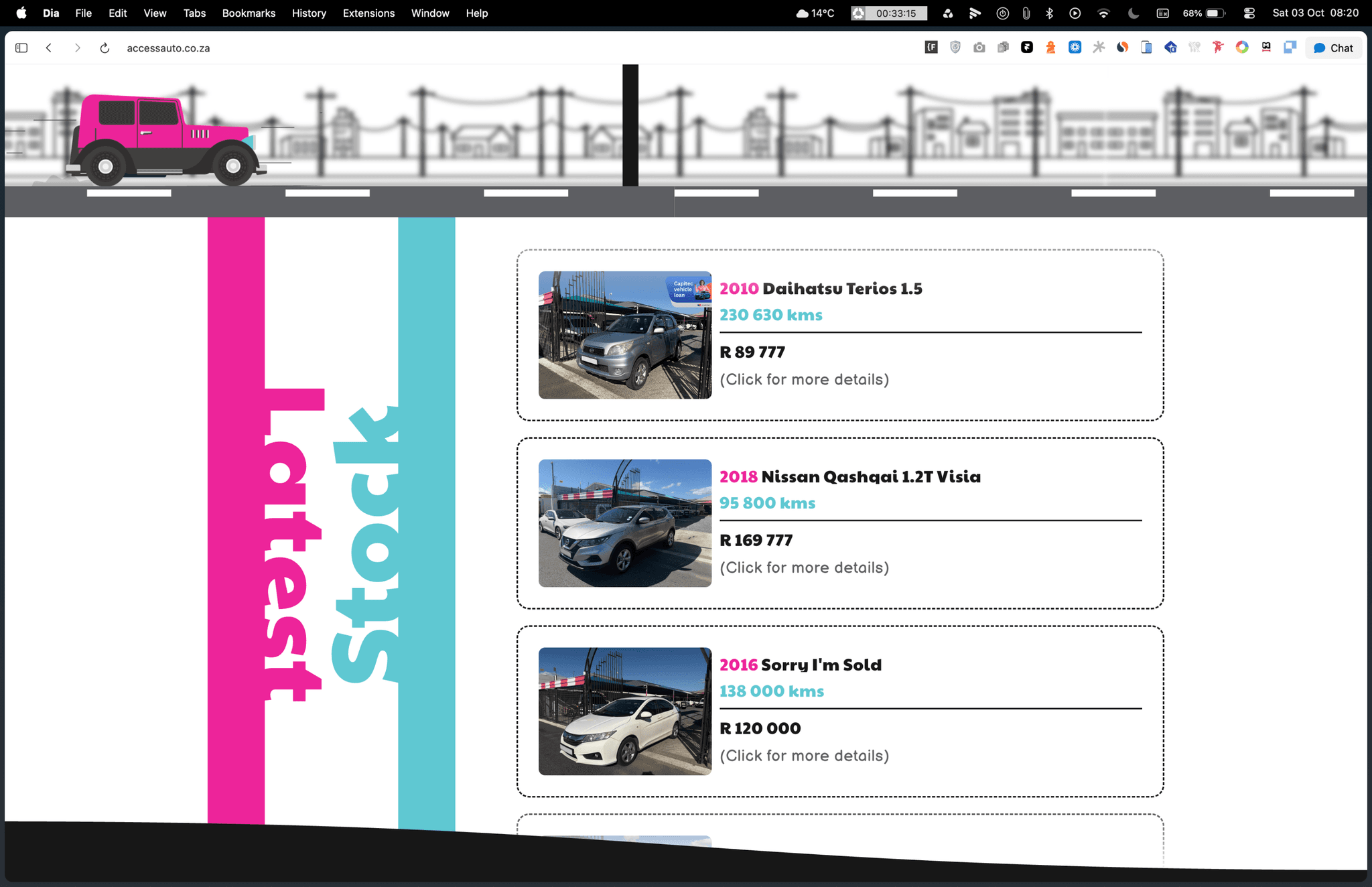Open the Framer extension icon

coord(1027,48)
